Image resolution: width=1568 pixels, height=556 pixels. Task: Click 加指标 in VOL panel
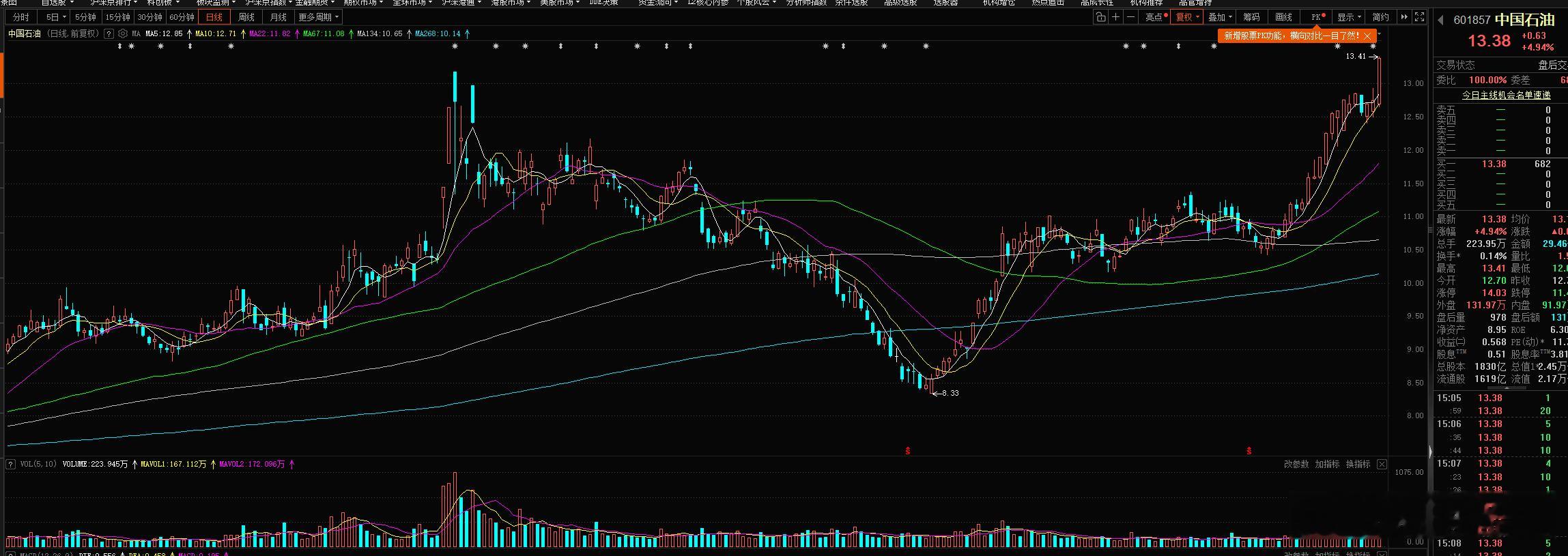(x=1327, y=464)
